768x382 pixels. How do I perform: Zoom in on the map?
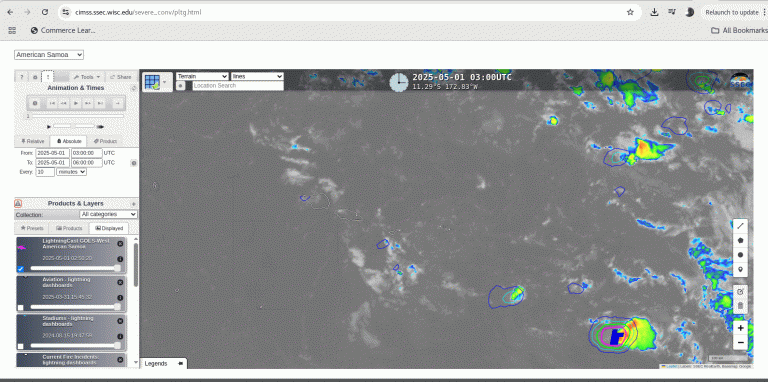pyautogui.click(x=740, y=328)
